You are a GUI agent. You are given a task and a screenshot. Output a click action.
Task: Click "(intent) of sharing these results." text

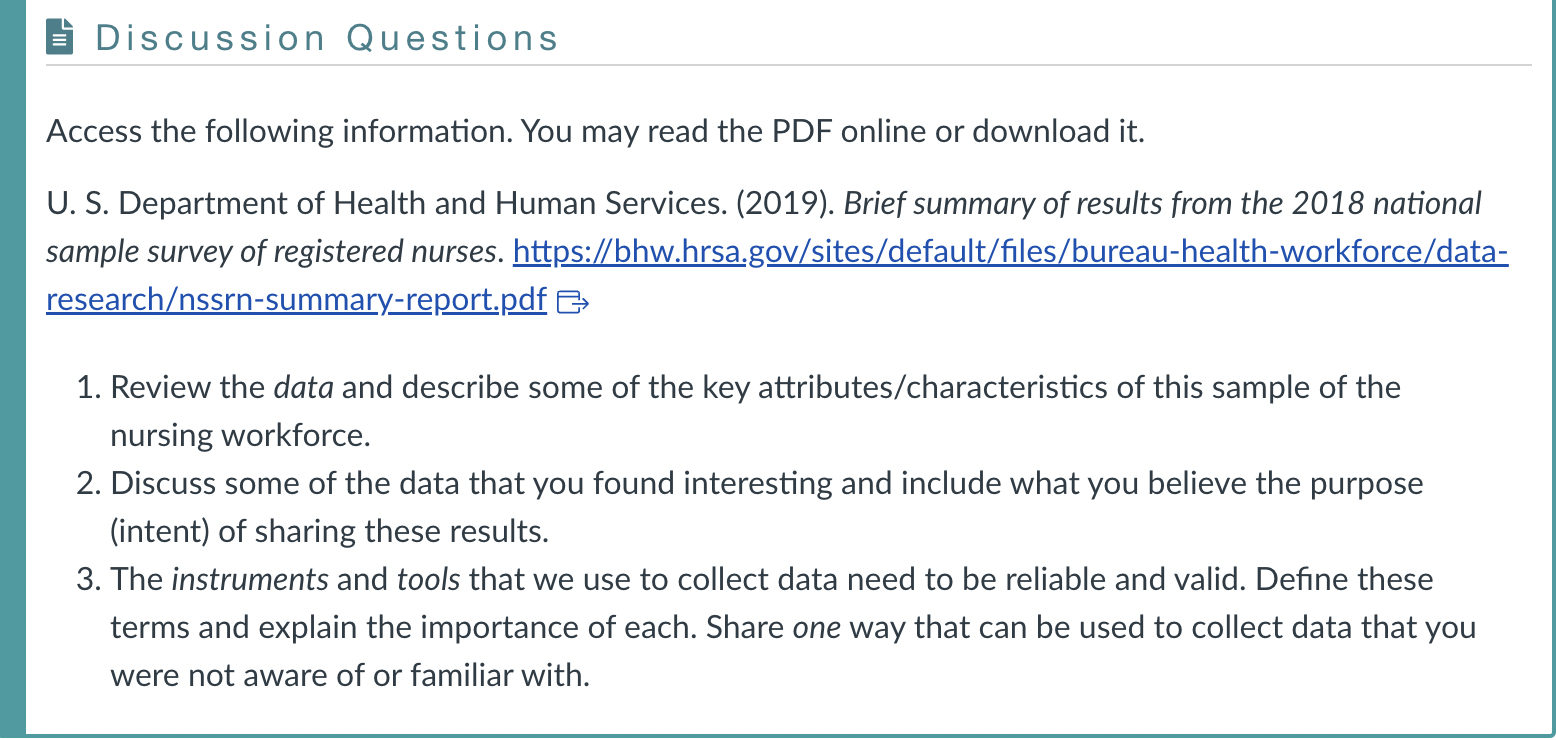(x=329, y=531)
